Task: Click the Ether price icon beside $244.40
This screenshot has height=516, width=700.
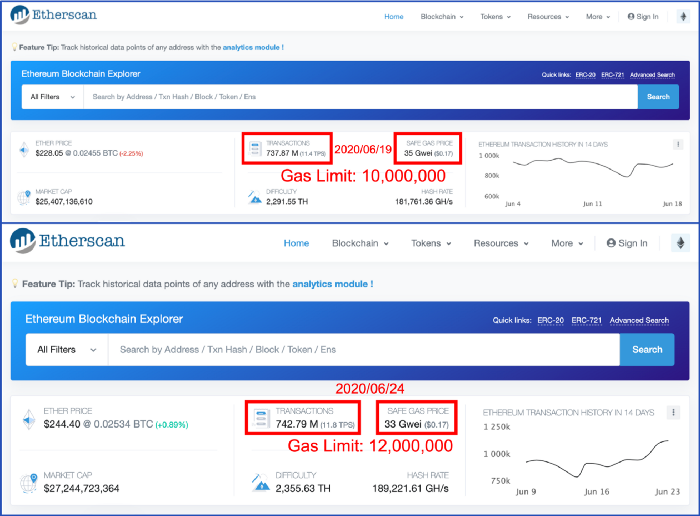Action: tap(27, 421)
